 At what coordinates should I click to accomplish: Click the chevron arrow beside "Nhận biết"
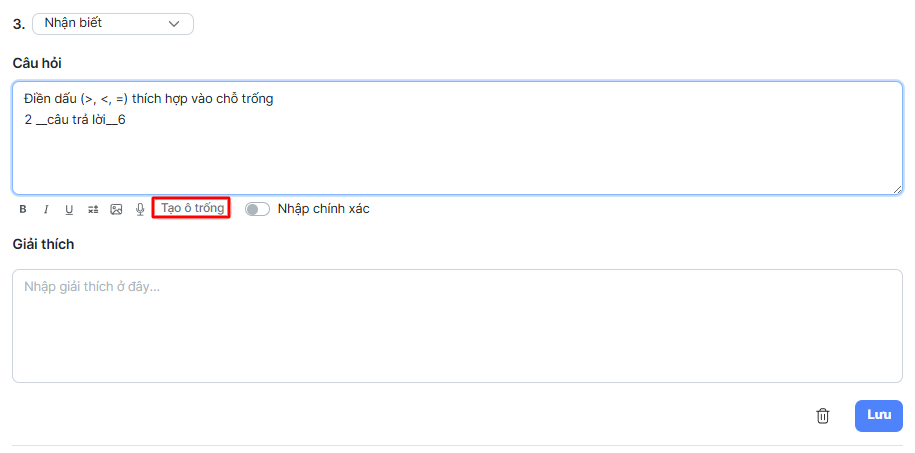pos(175,23)
